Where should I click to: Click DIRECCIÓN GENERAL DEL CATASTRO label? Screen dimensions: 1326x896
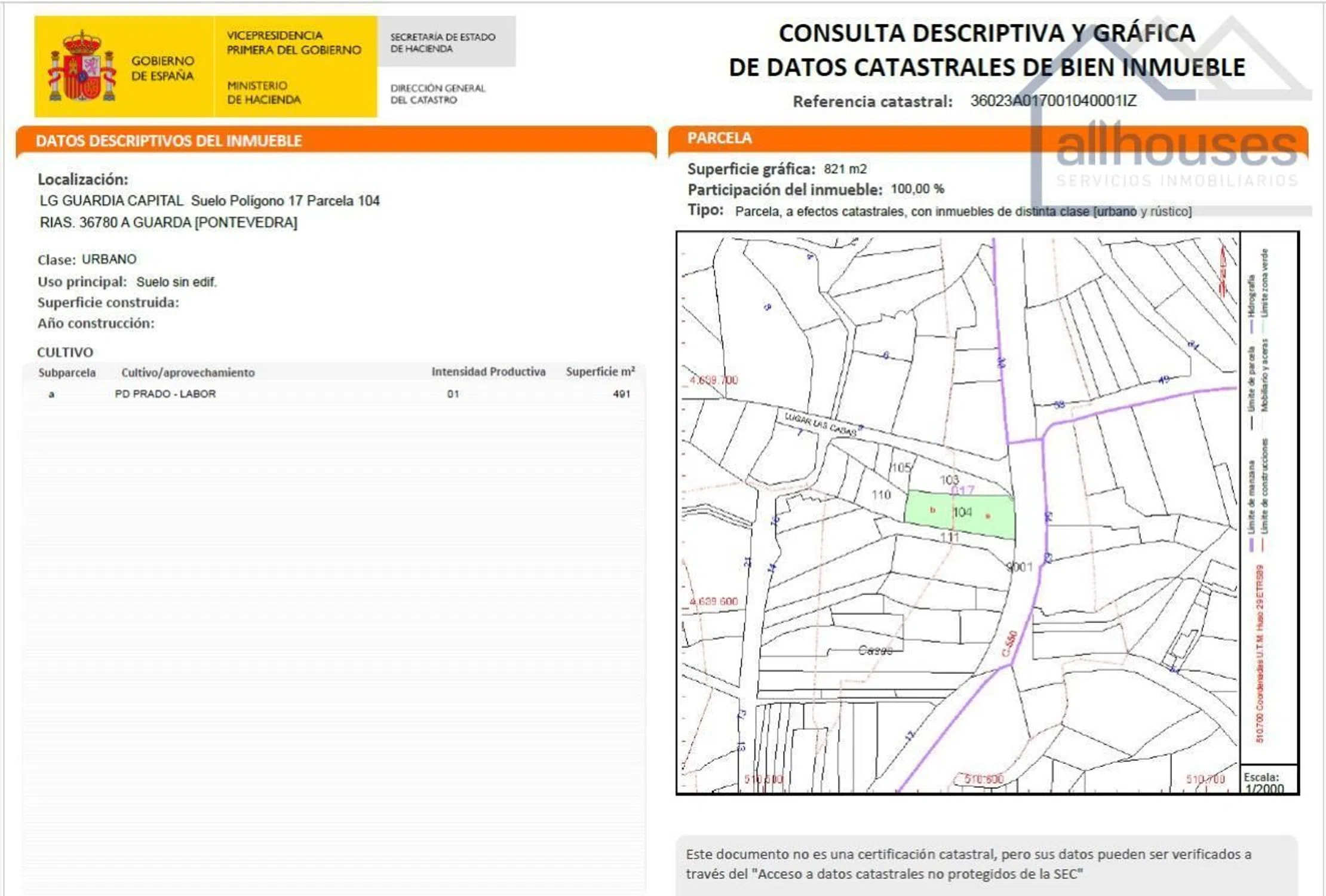(437, 94)
